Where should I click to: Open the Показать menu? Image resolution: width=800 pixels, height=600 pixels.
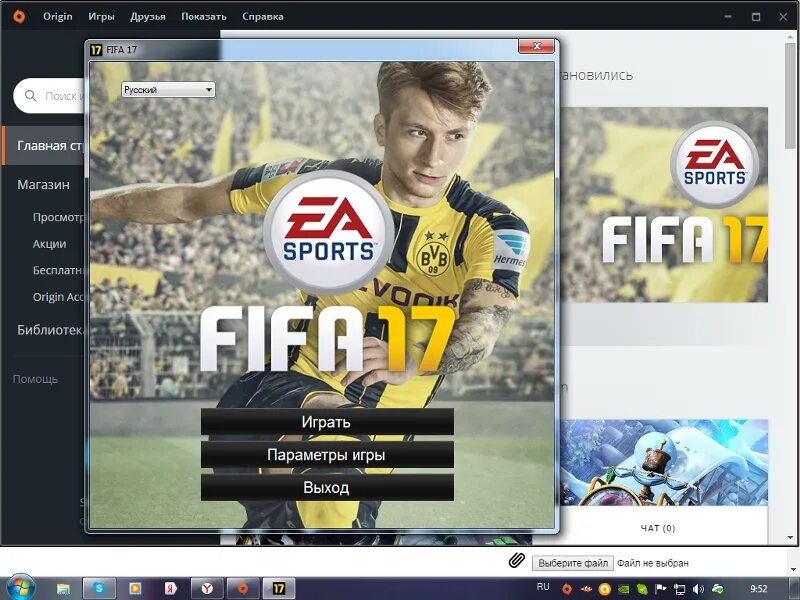pyautogui.click(x=204, y=16)
